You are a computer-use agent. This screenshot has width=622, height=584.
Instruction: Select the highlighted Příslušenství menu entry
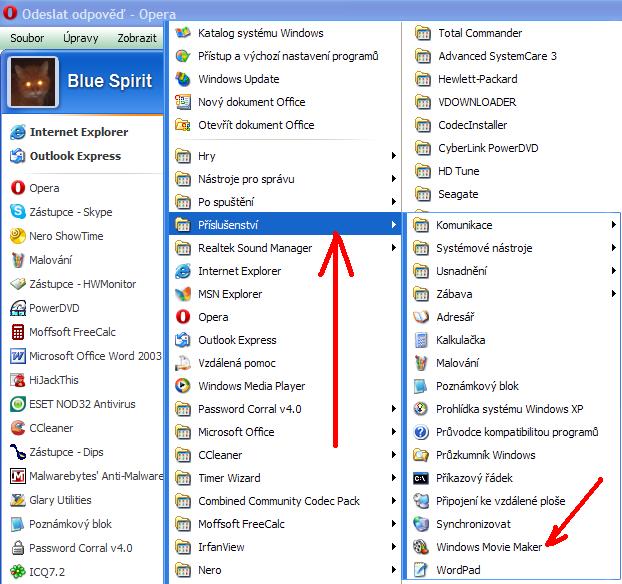[x=285, y=225]
